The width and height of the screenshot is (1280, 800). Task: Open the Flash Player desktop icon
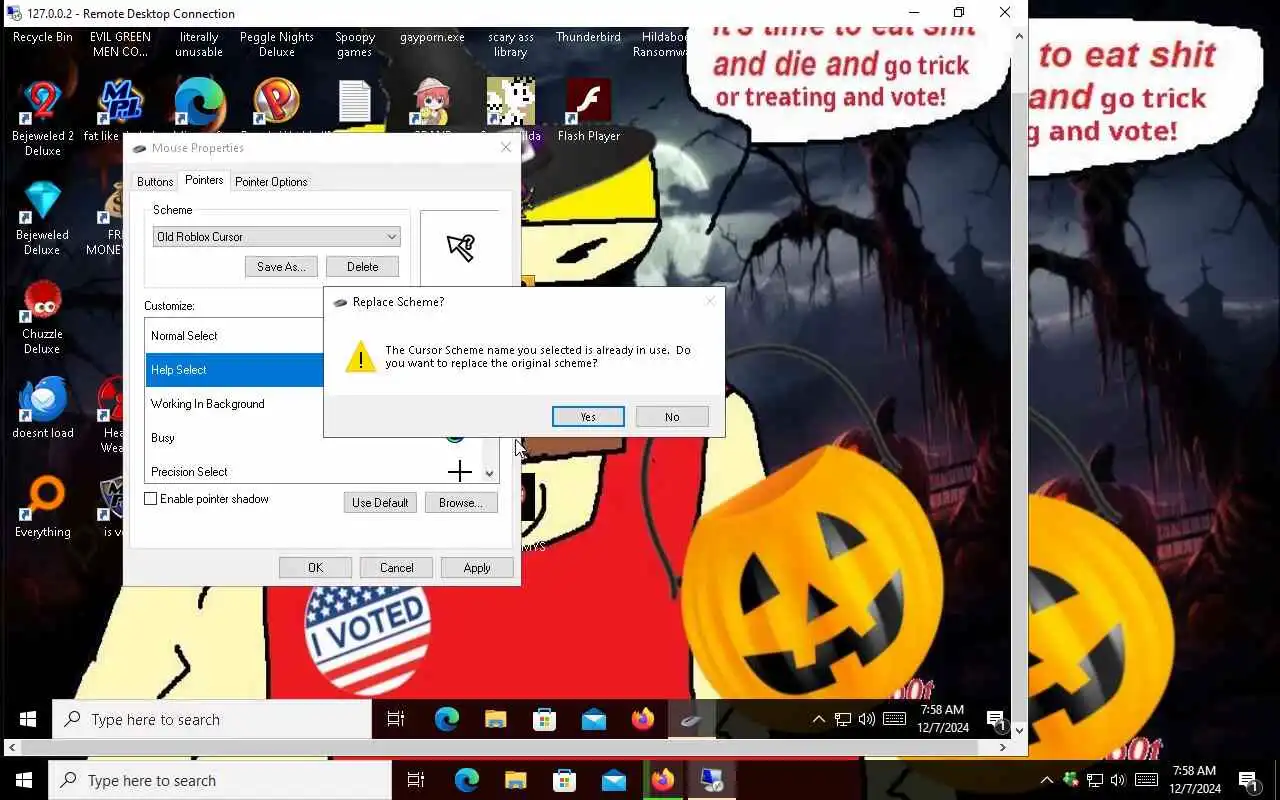click(x=589, y=110)
